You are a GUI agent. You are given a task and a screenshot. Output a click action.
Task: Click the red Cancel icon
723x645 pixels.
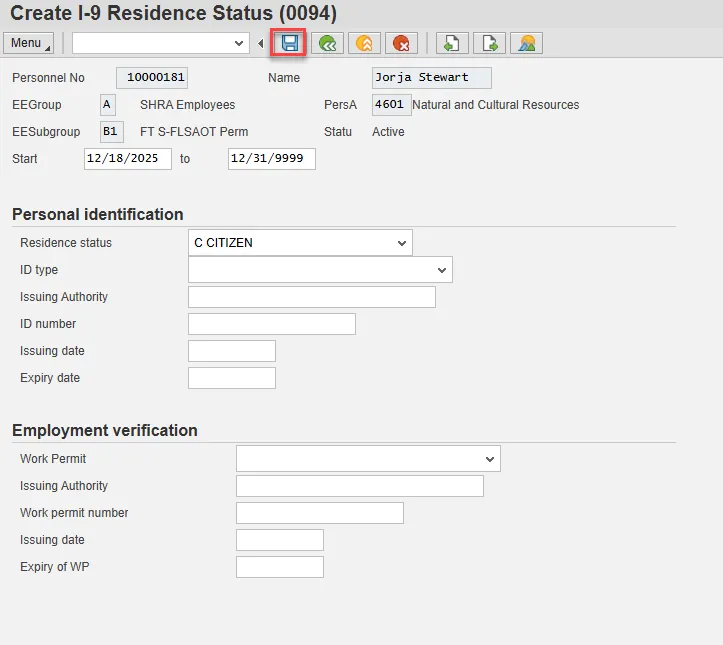pos(402,43)
